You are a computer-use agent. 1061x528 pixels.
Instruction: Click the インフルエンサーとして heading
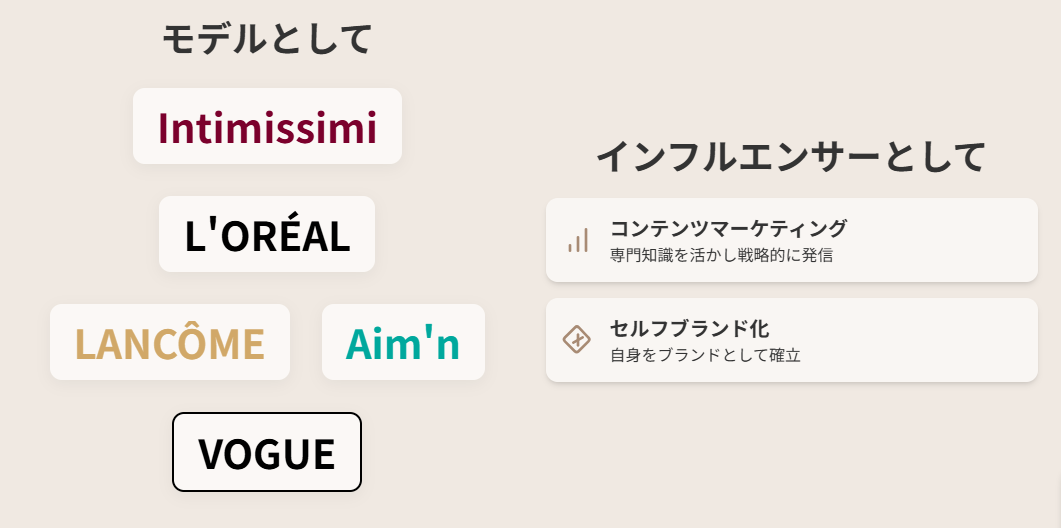[x=791, y=157]
